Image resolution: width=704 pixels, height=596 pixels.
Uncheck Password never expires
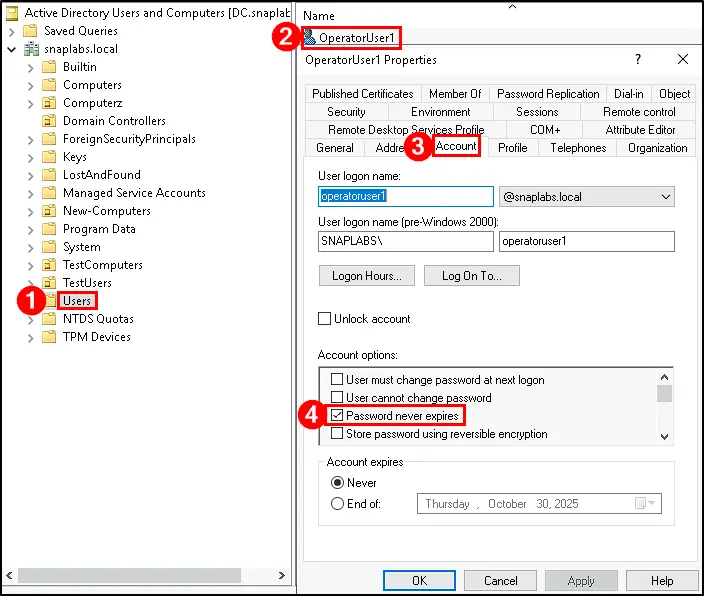tap(337, 415)
